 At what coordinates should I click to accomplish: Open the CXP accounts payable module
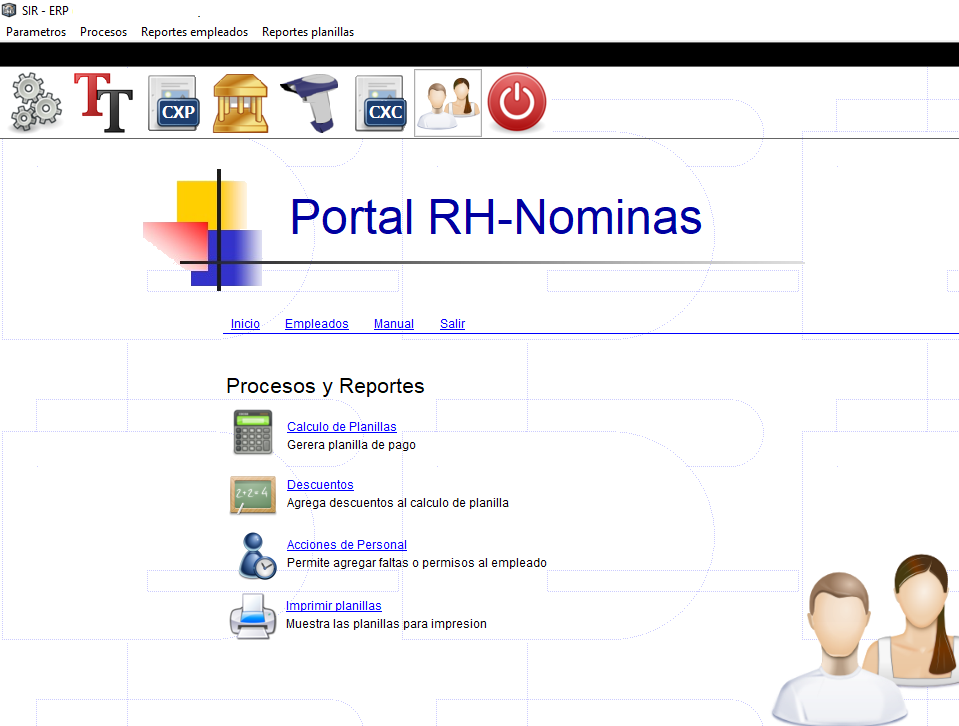pyautogui.click(x=174, y=103)
